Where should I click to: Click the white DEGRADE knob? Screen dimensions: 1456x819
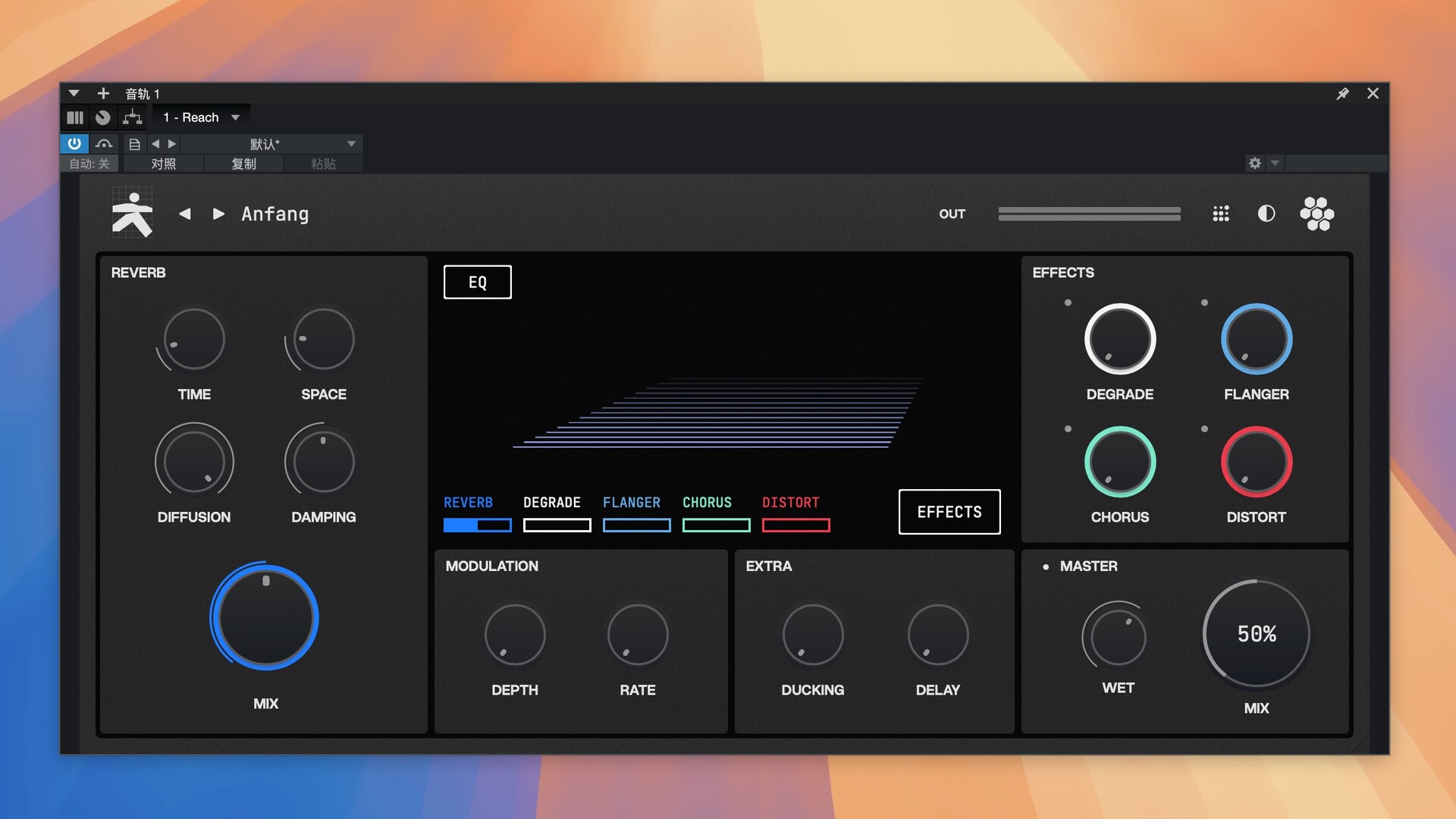(x=1120, y=339)
